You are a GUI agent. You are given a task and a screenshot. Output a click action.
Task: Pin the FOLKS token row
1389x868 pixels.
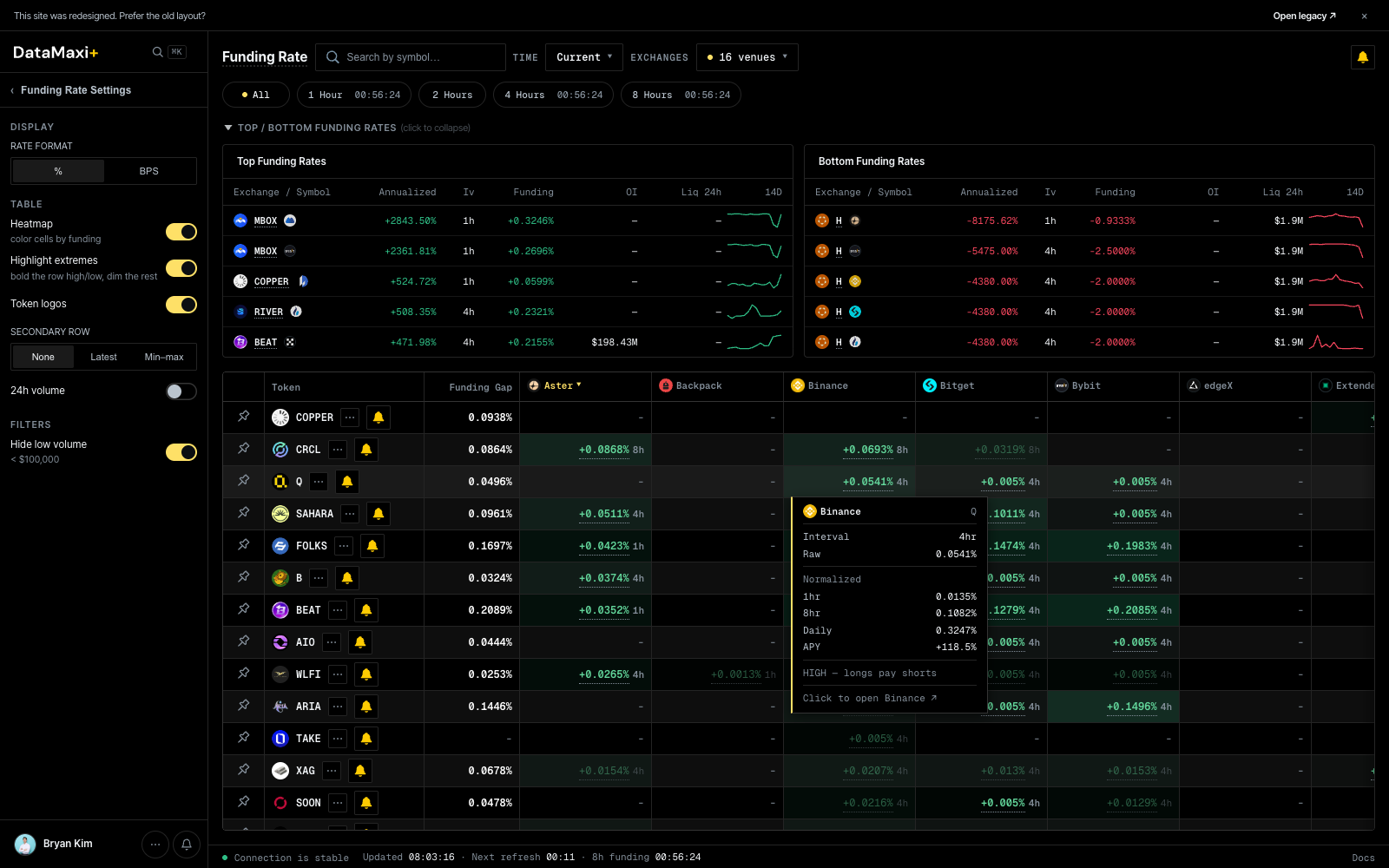coord(244,545)
